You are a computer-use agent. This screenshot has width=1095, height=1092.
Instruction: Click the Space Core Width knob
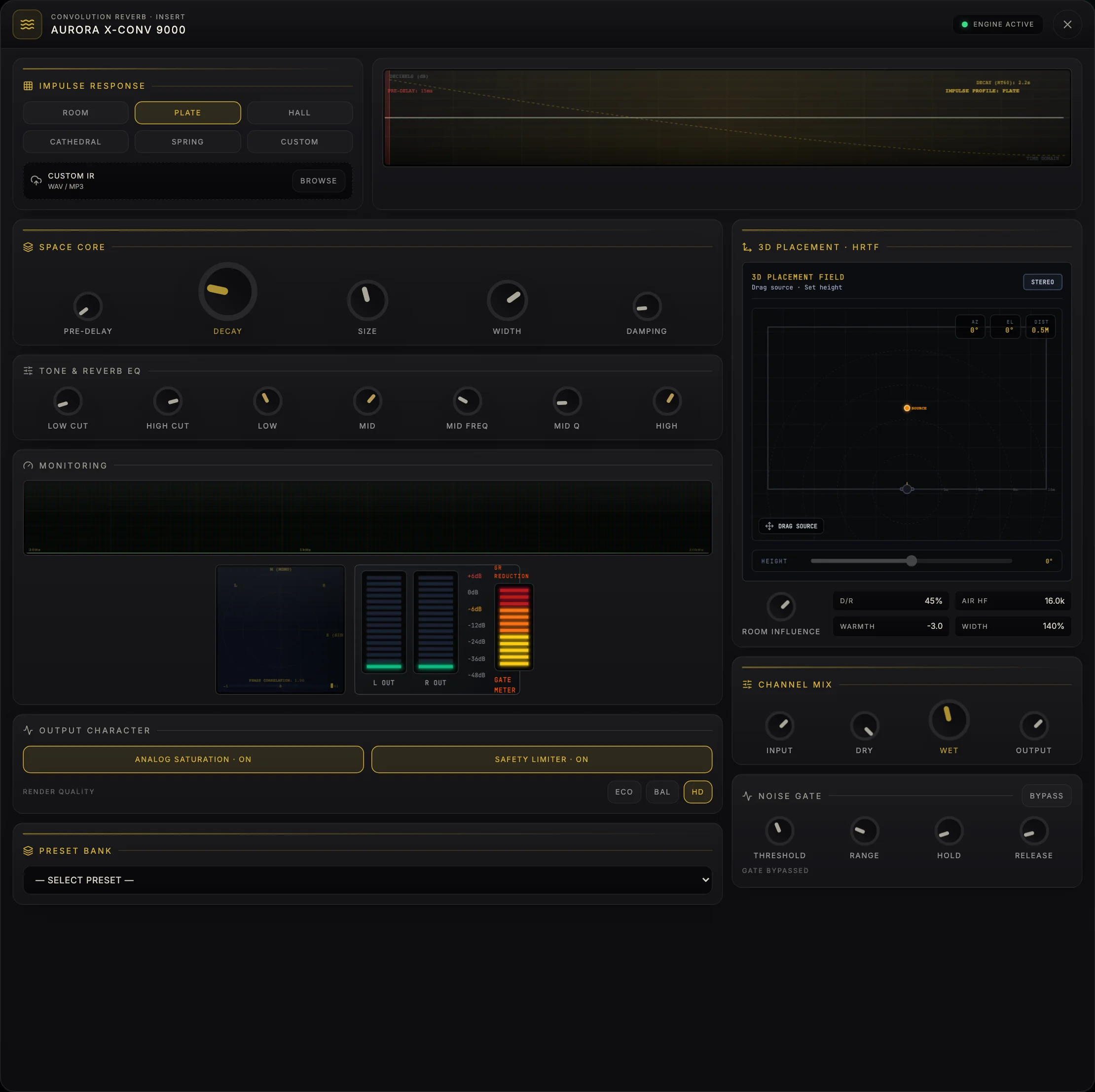click(507, 300)
